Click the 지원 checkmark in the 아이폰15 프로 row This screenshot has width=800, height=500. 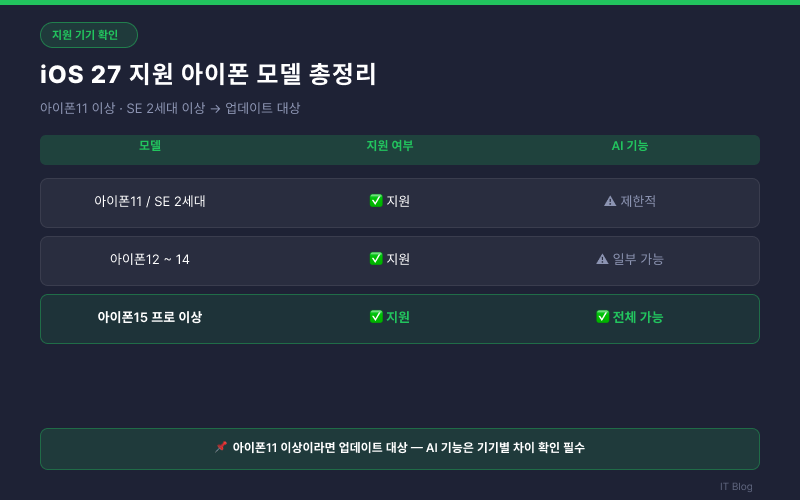coord(376,317)
